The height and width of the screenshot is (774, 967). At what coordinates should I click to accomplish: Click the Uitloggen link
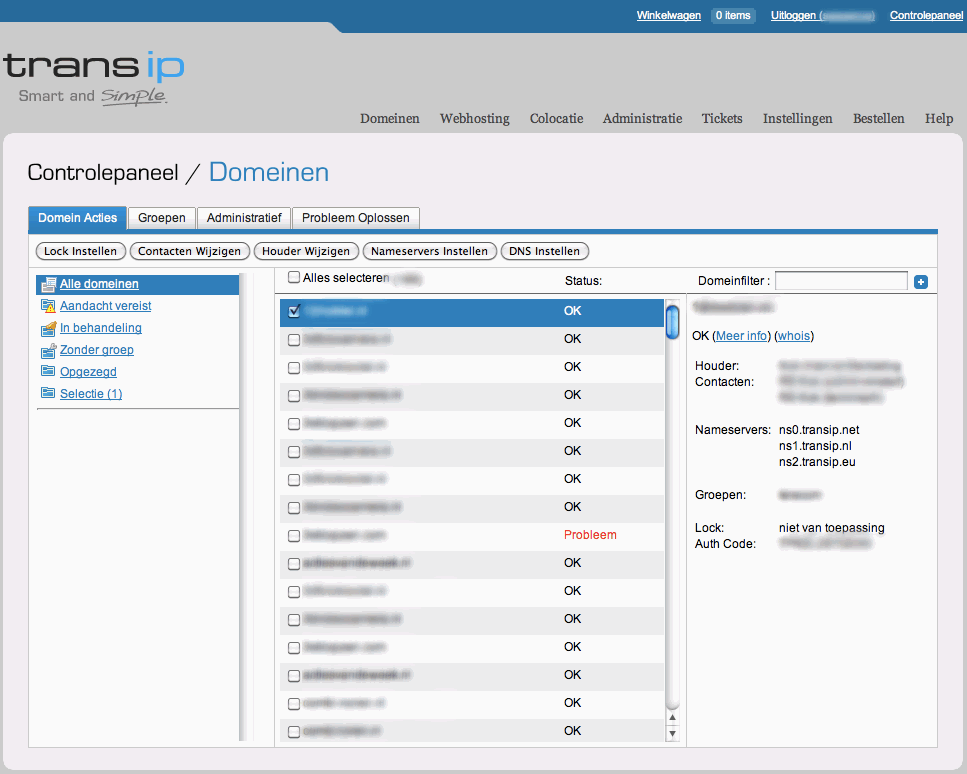(822, 15)
